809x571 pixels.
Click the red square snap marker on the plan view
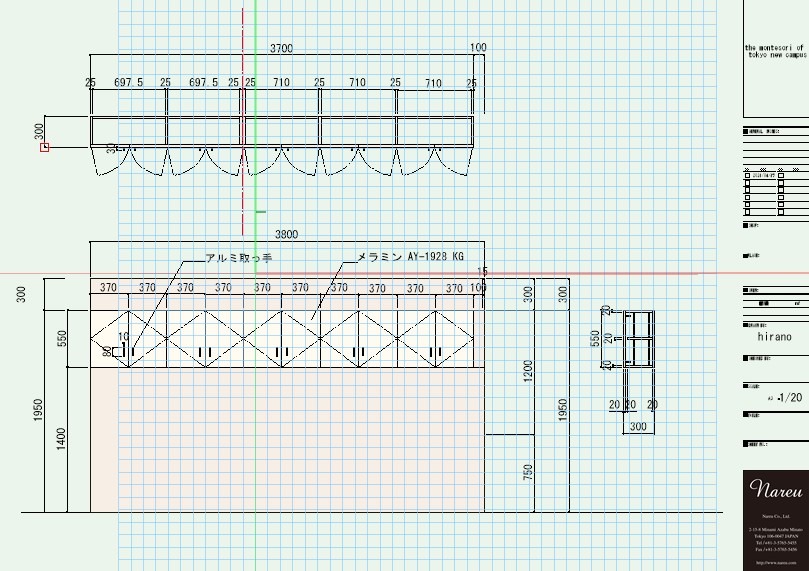tap(44, 148)
